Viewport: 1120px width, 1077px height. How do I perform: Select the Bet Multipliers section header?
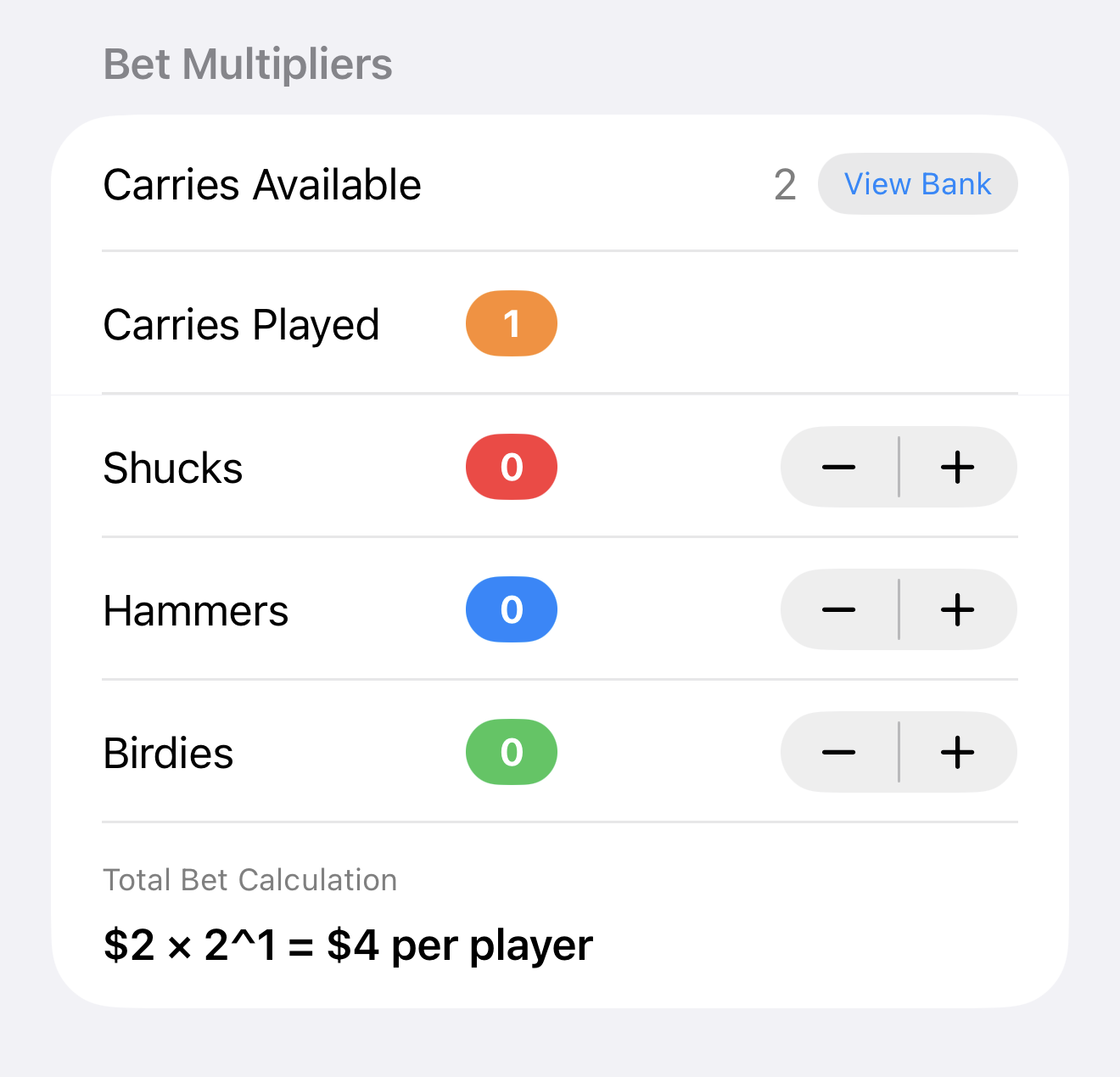click(248, 64)
